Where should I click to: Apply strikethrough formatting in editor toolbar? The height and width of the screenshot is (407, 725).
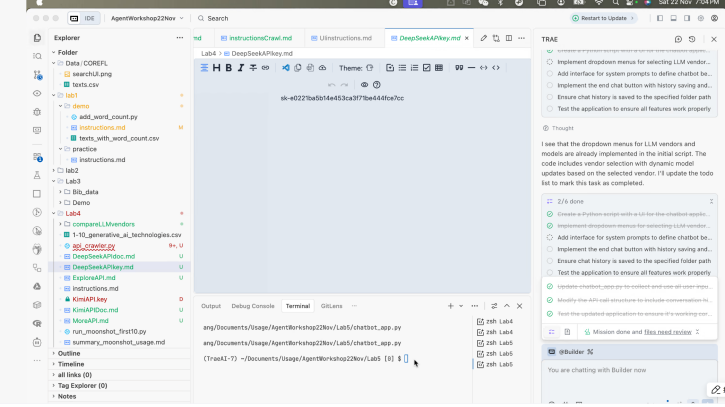coord(253,68)
